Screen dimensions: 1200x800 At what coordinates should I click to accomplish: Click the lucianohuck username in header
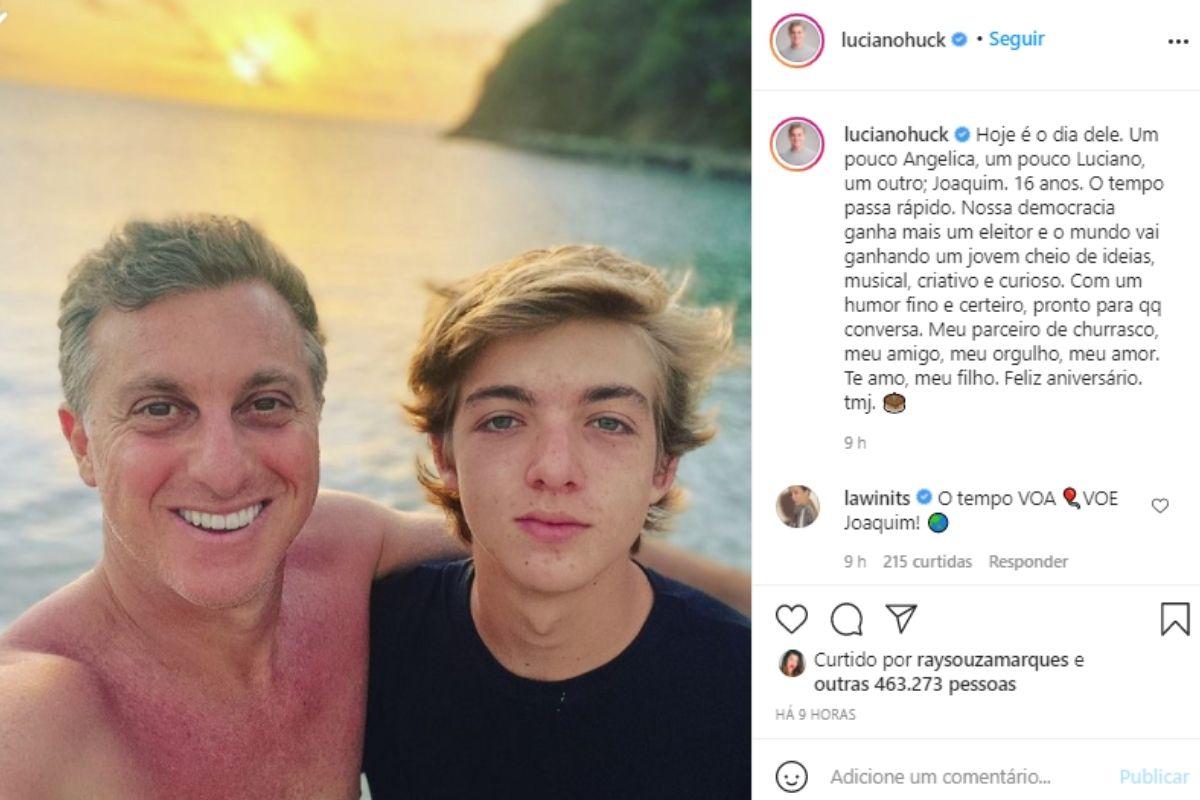(894, 40)
